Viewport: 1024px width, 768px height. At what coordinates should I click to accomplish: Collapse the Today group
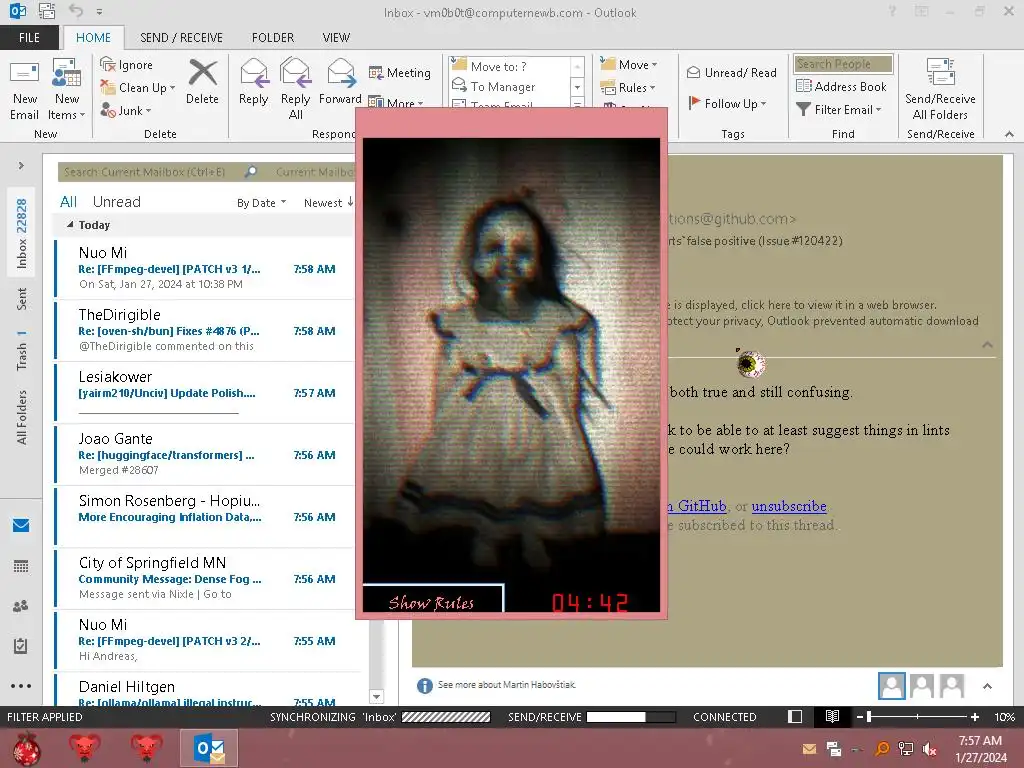point(70,225)
